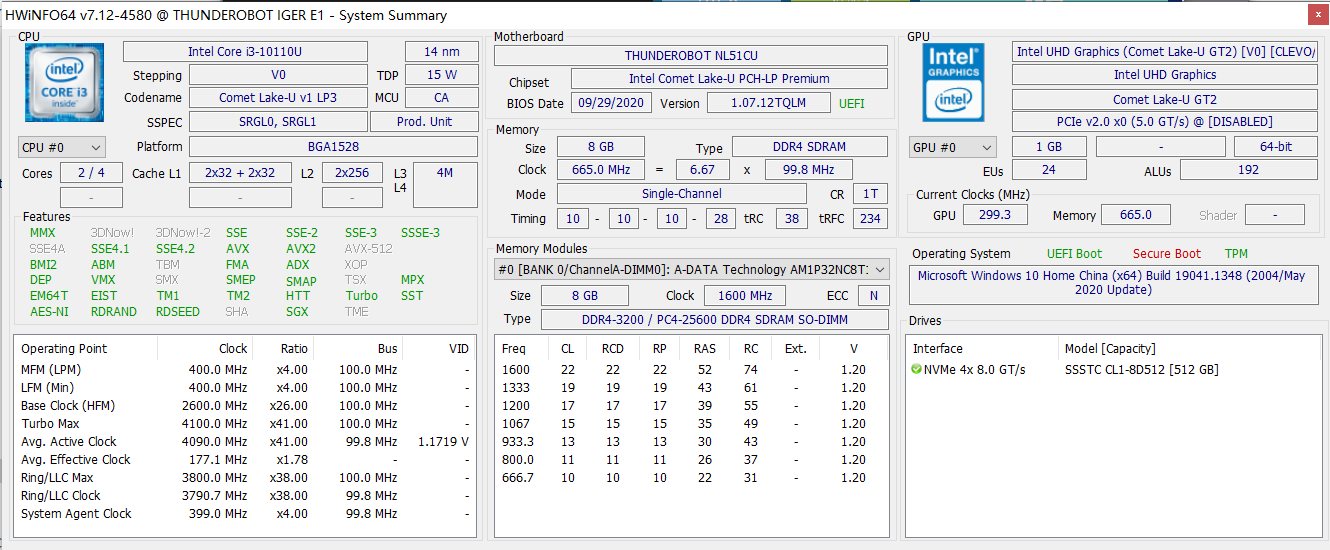Select the 1600 frequency row in memory timings

pos(691,370)
